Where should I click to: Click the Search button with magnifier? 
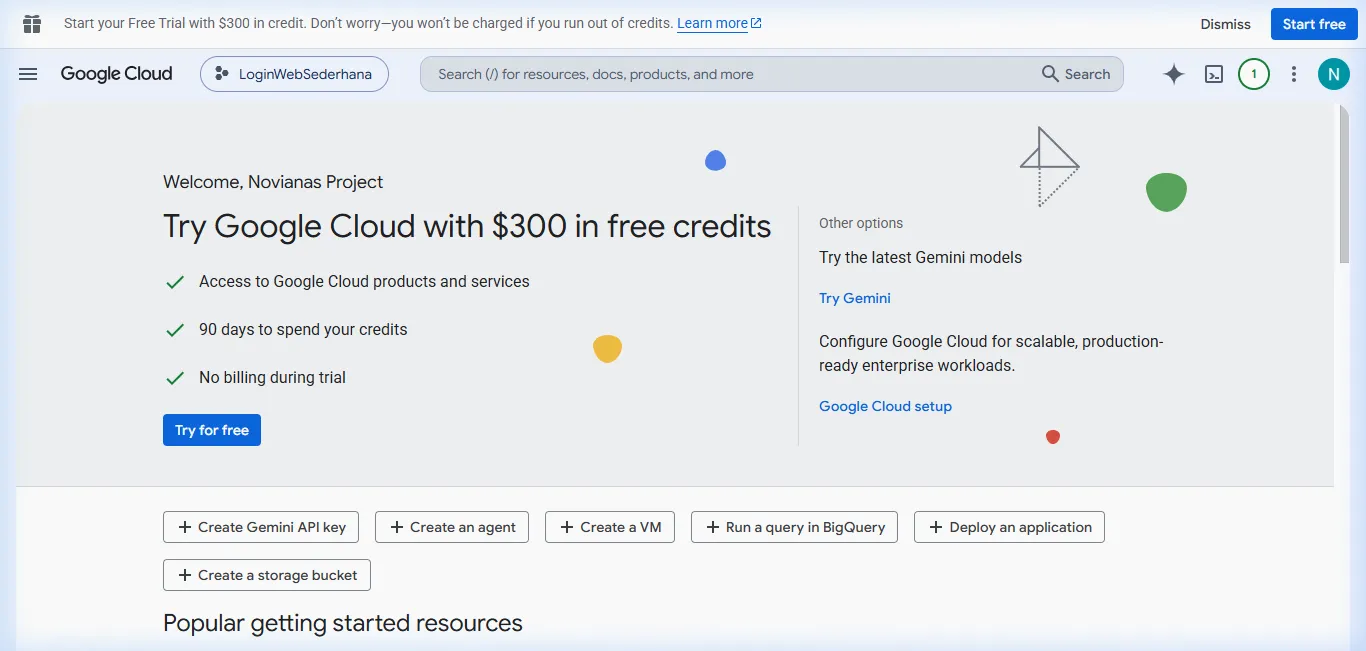(1076, 74)
